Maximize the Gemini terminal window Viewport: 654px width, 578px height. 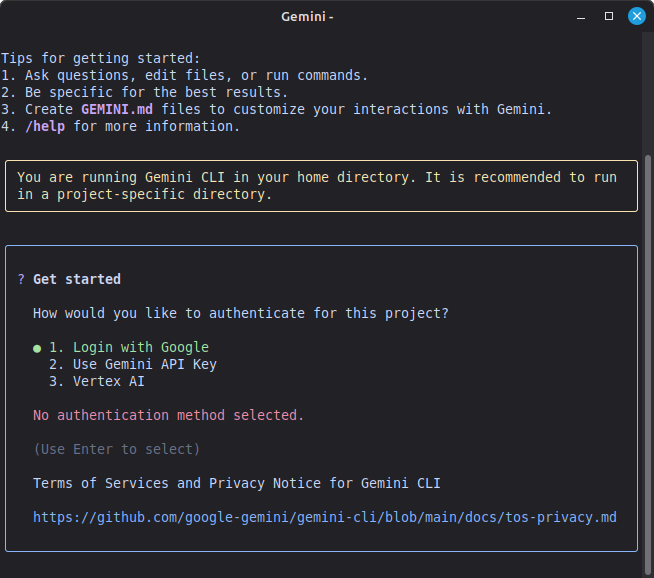[x=609, y=17]
